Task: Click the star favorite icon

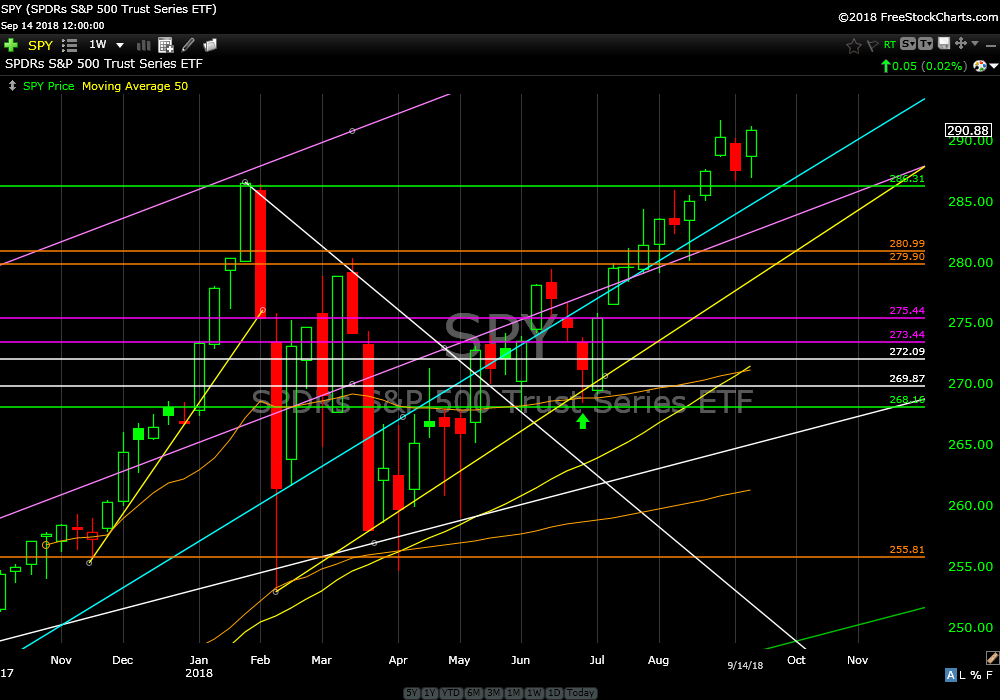Action: click(853, 45)
